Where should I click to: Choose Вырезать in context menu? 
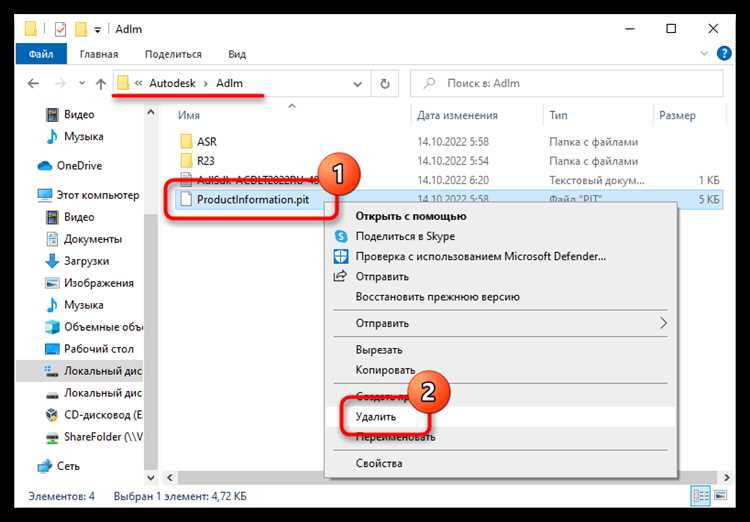point(379,350)
